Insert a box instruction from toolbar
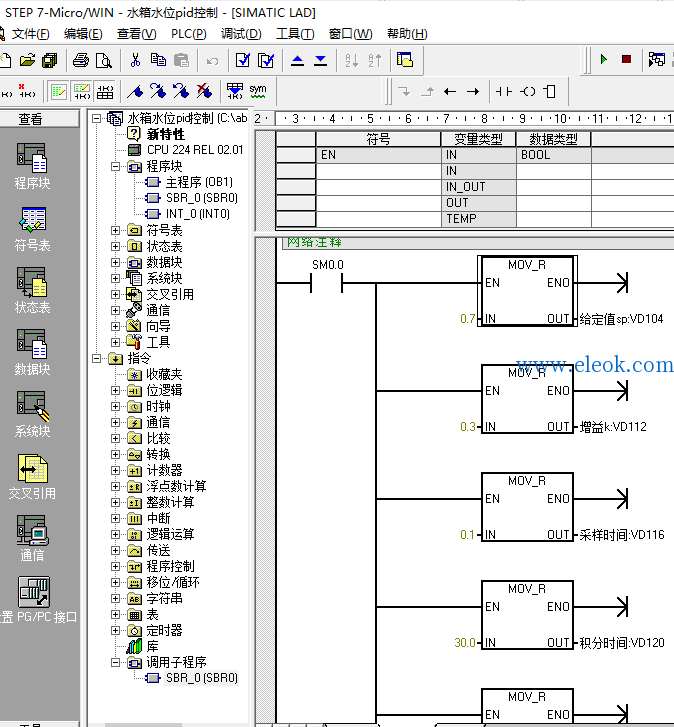 [x=550, y=91]
